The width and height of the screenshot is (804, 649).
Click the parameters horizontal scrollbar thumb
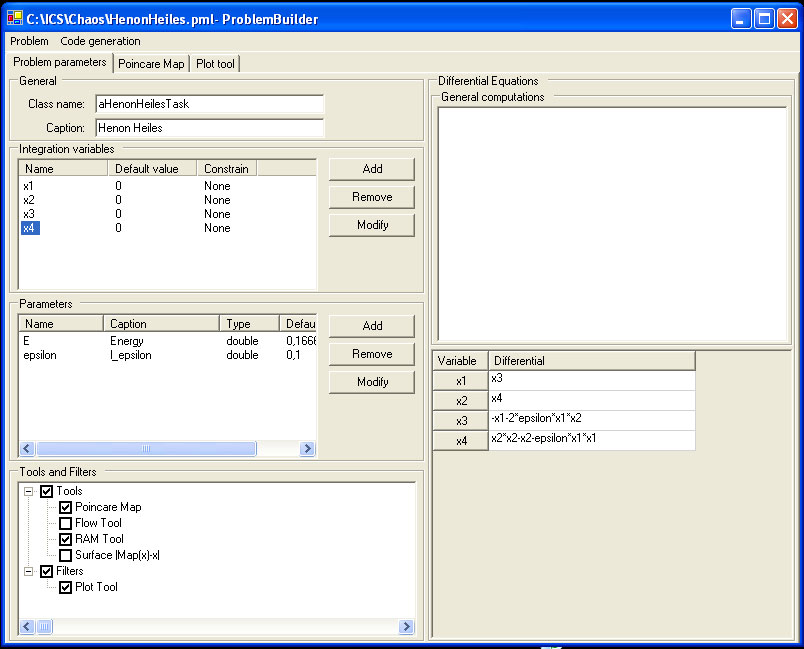point(146,449)
